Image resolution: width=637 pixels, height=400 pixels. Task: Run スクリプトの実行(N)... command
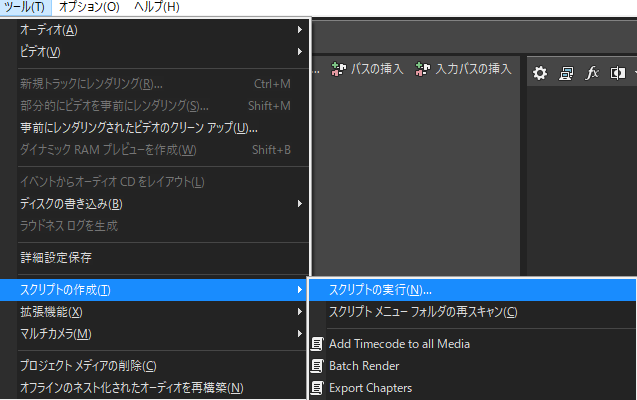point(472,290)
